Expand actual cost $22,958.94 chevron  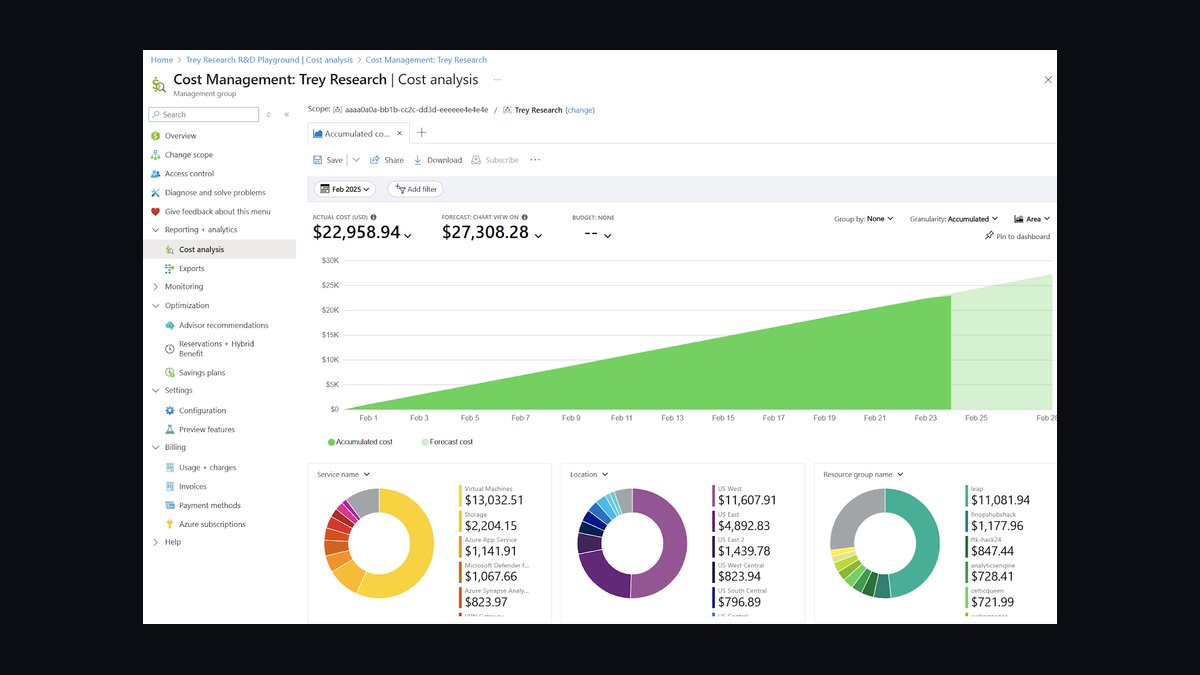[408, 236]
